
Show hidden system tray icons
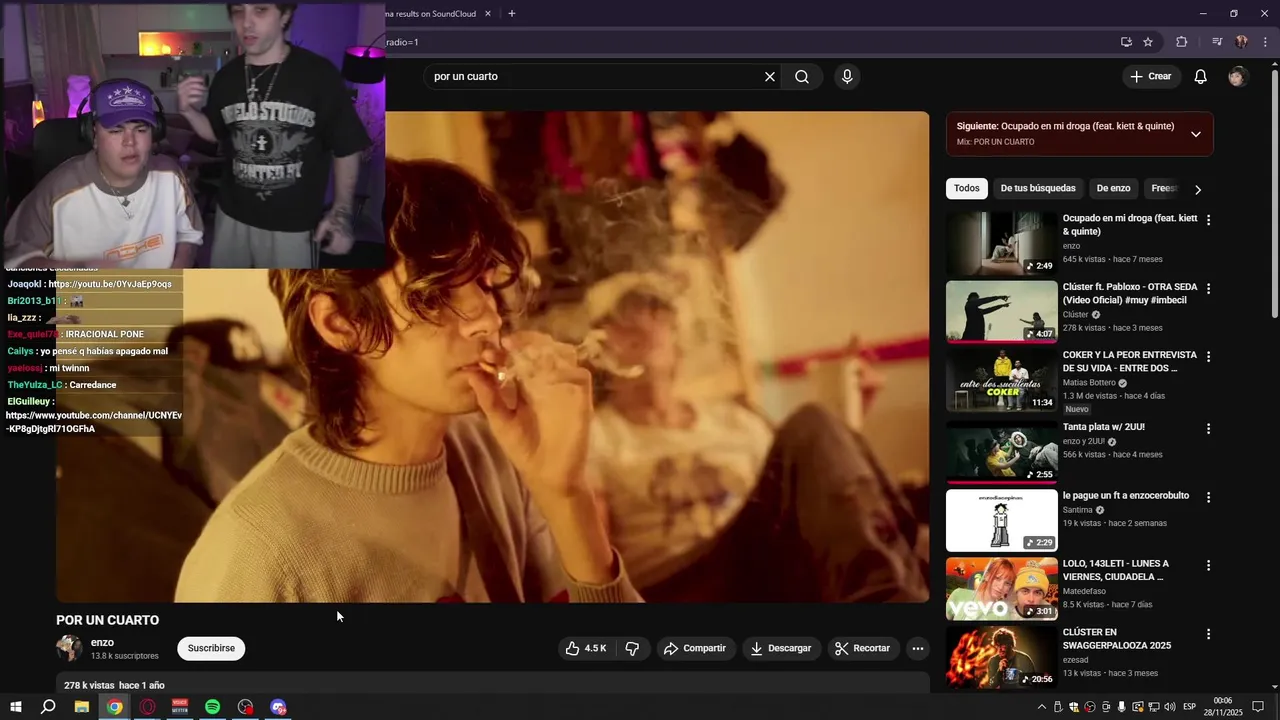coord(1042,707)
